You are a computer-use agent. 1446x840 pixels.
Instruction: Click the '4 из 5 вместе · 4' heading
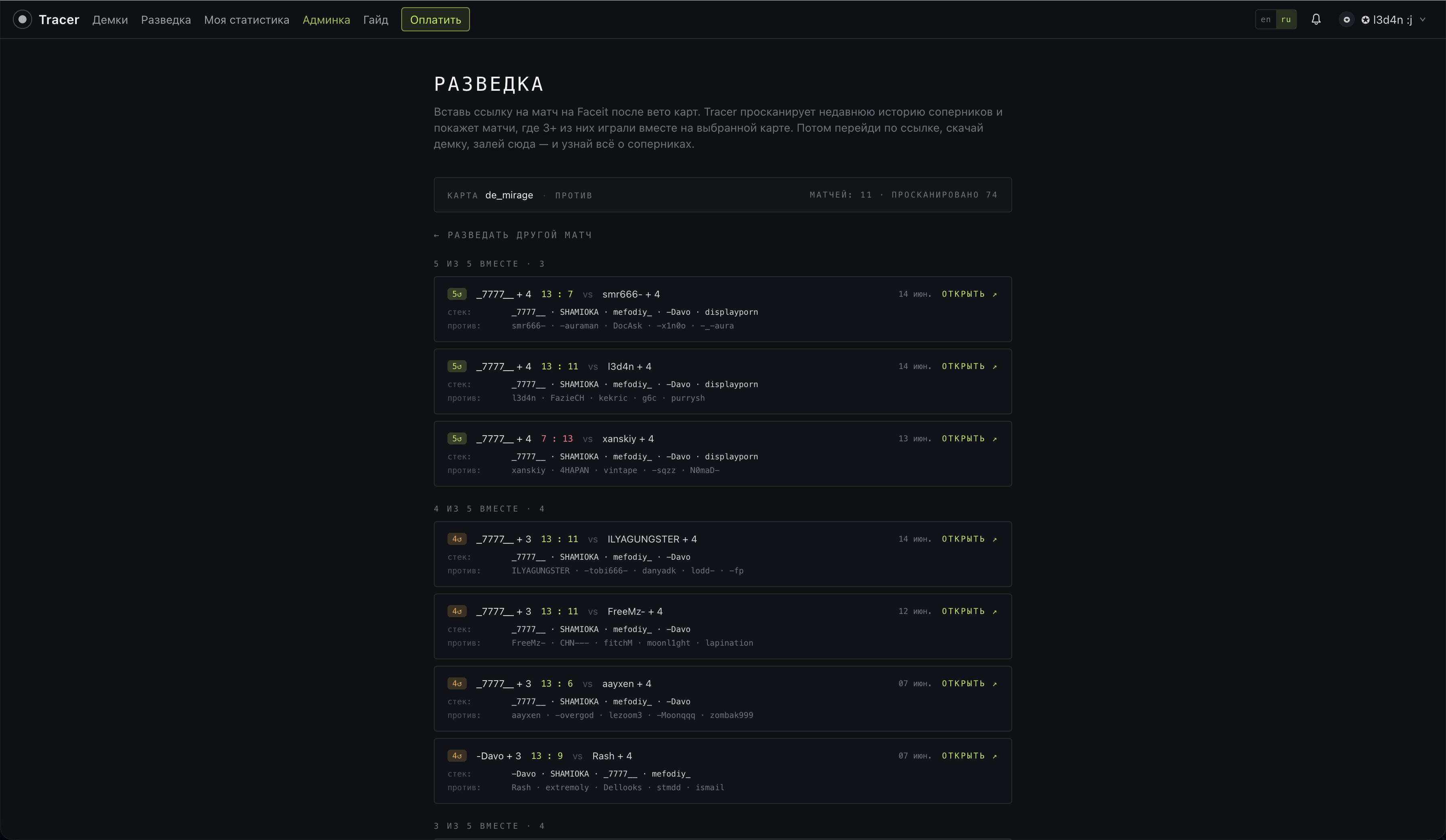490,509
